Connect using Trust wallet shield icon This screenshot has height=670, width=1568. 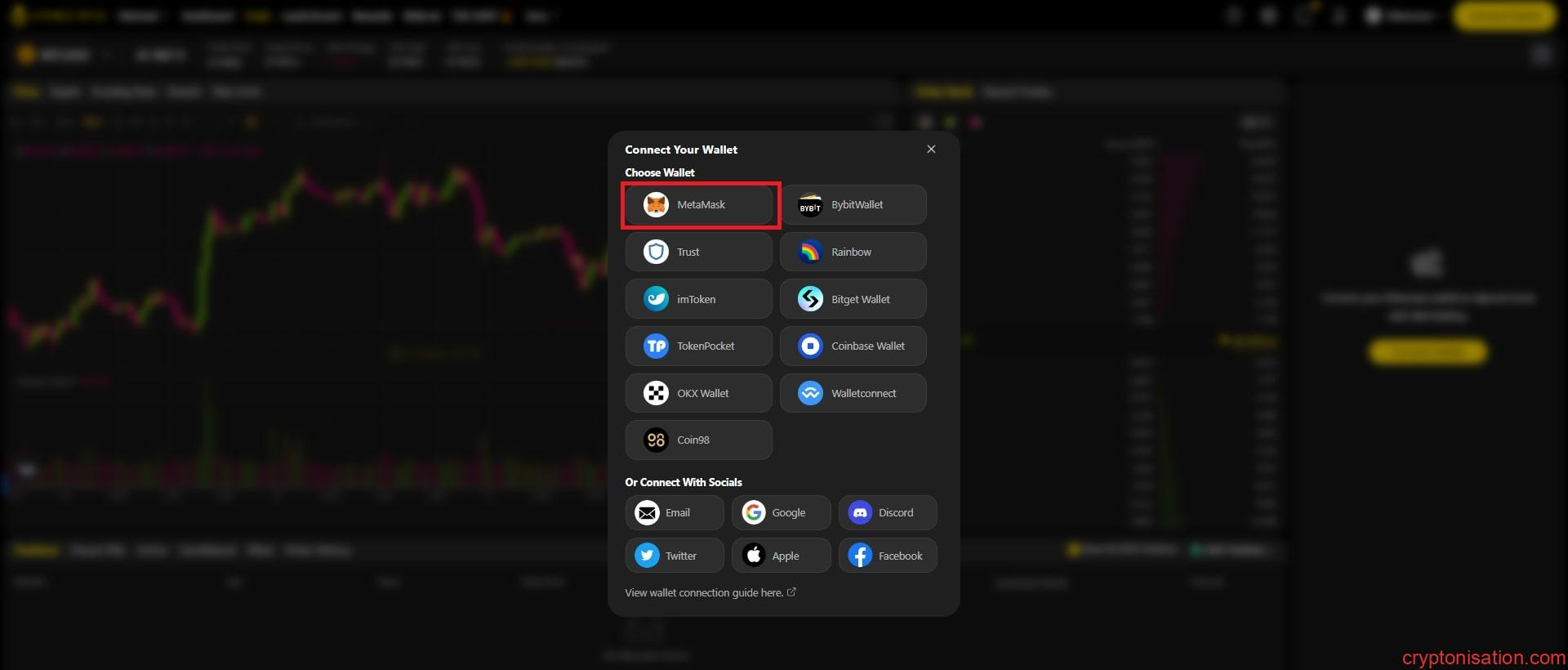[656, 252]
